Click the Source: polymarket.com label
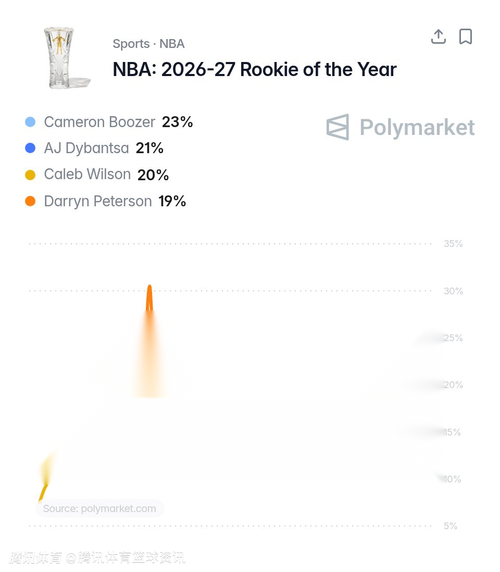The height and width of the screenshot is (572, 500). [x=100, y=508]
